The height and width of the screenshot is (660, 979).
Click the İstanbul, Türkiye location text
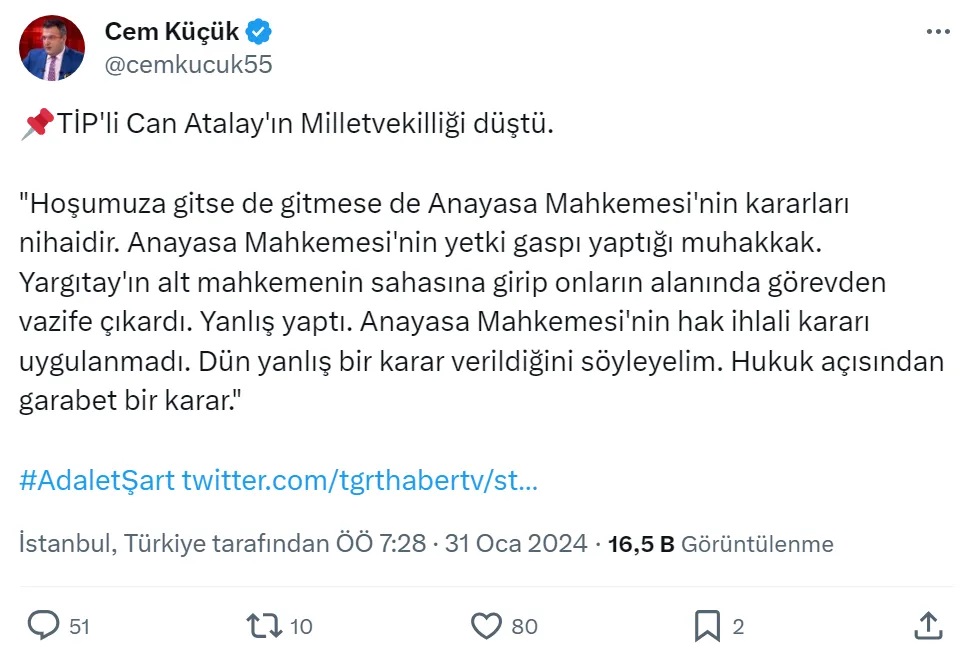tap(112, 543)
